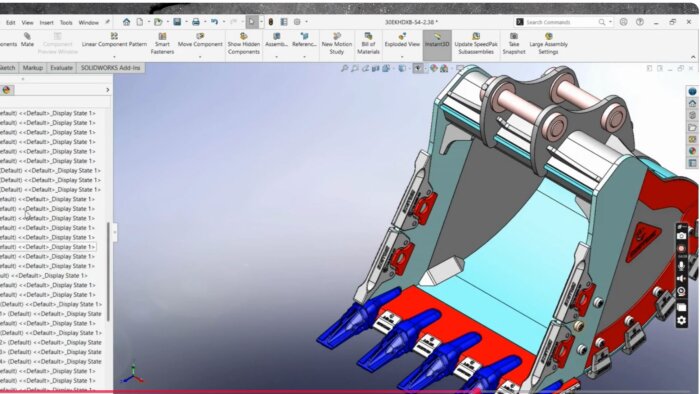This screenshot has height=394, width=700.
Task: Zoom to Fit in the view toolbar
Action: (345, 68)
